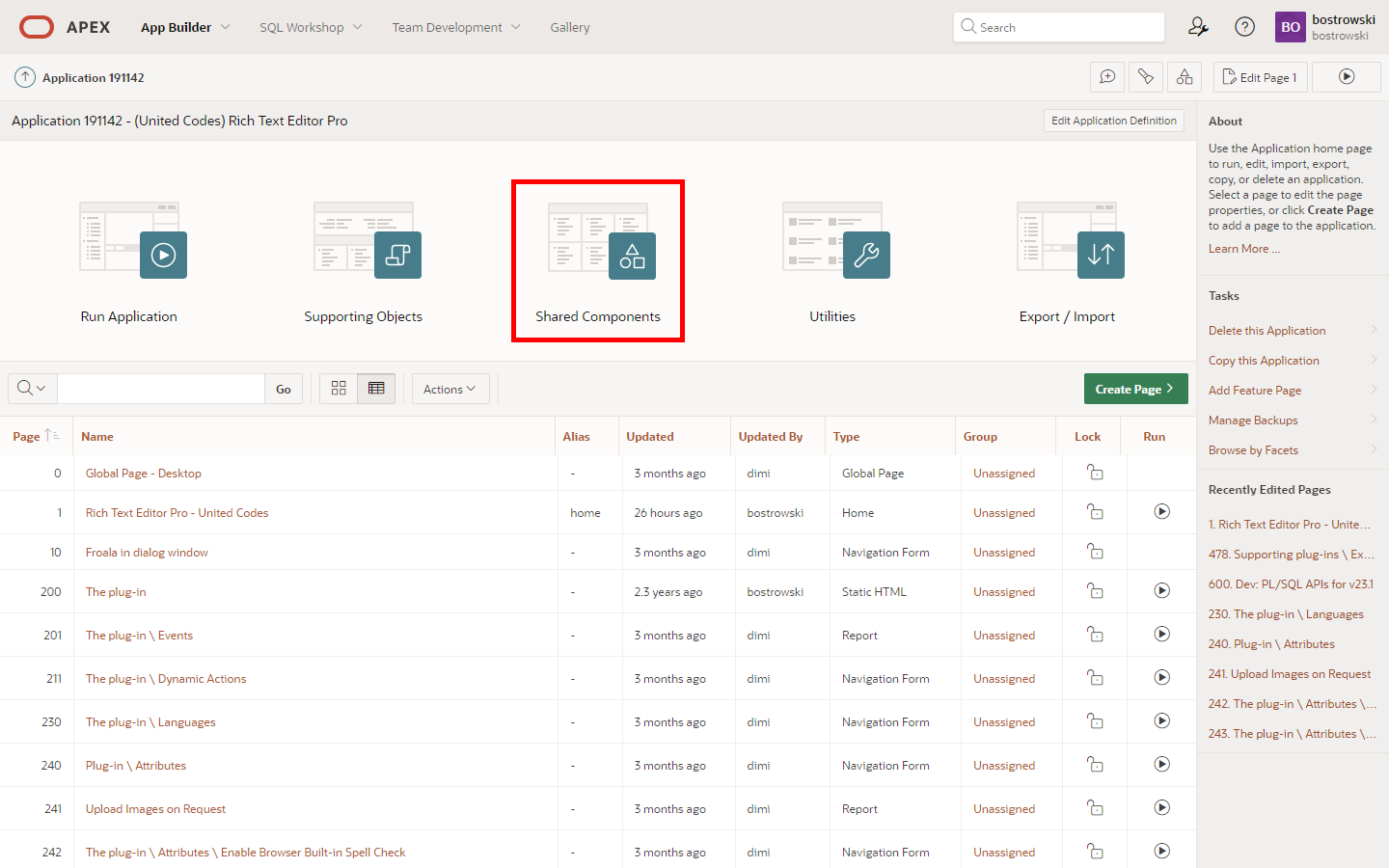
Task: Open the search column selector dropdown
Action: pyautogui.click(x=32, y=389)
